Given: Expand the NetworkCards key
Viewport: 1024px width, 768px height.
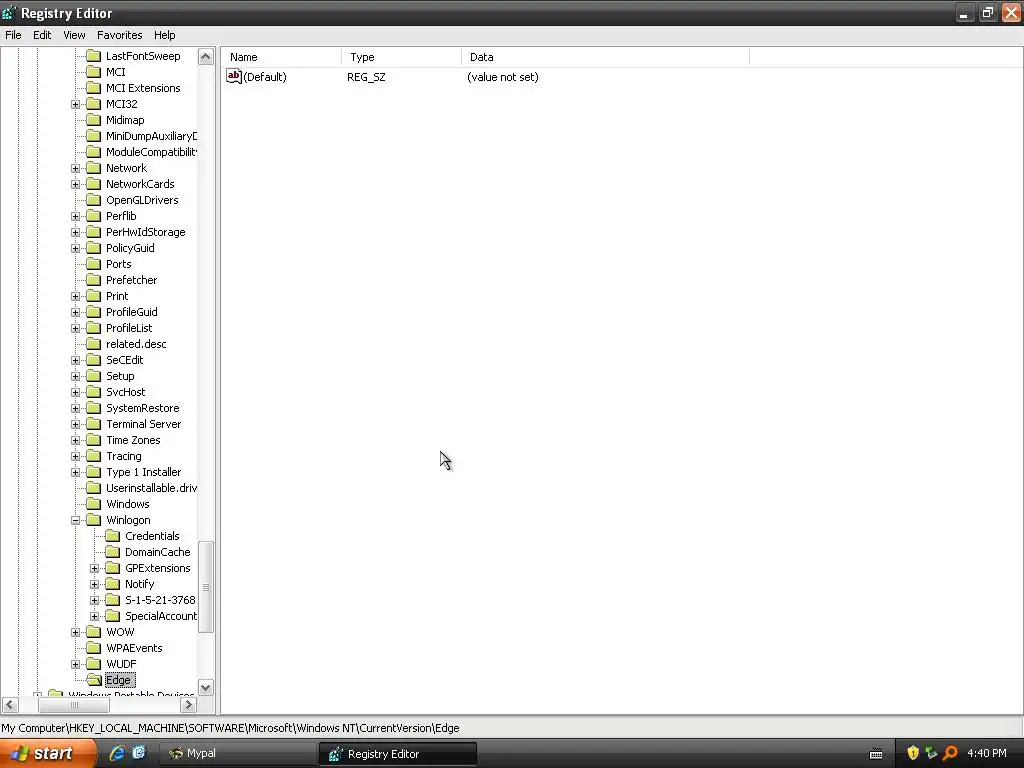Looking at the screenshot, I should coord(76,184).
